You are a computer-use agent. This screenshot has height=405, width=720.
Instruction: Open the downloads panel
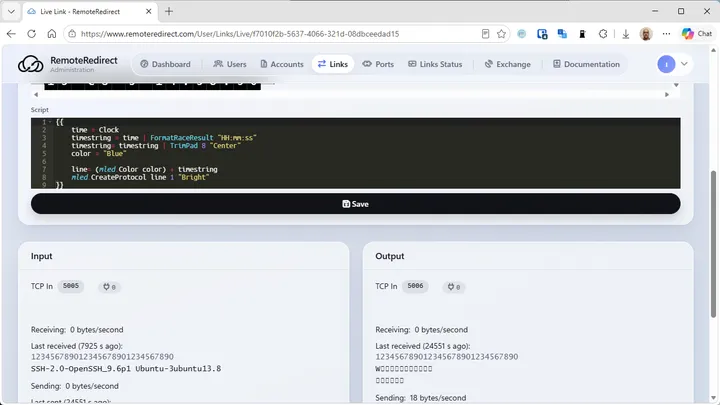[625, 34]
